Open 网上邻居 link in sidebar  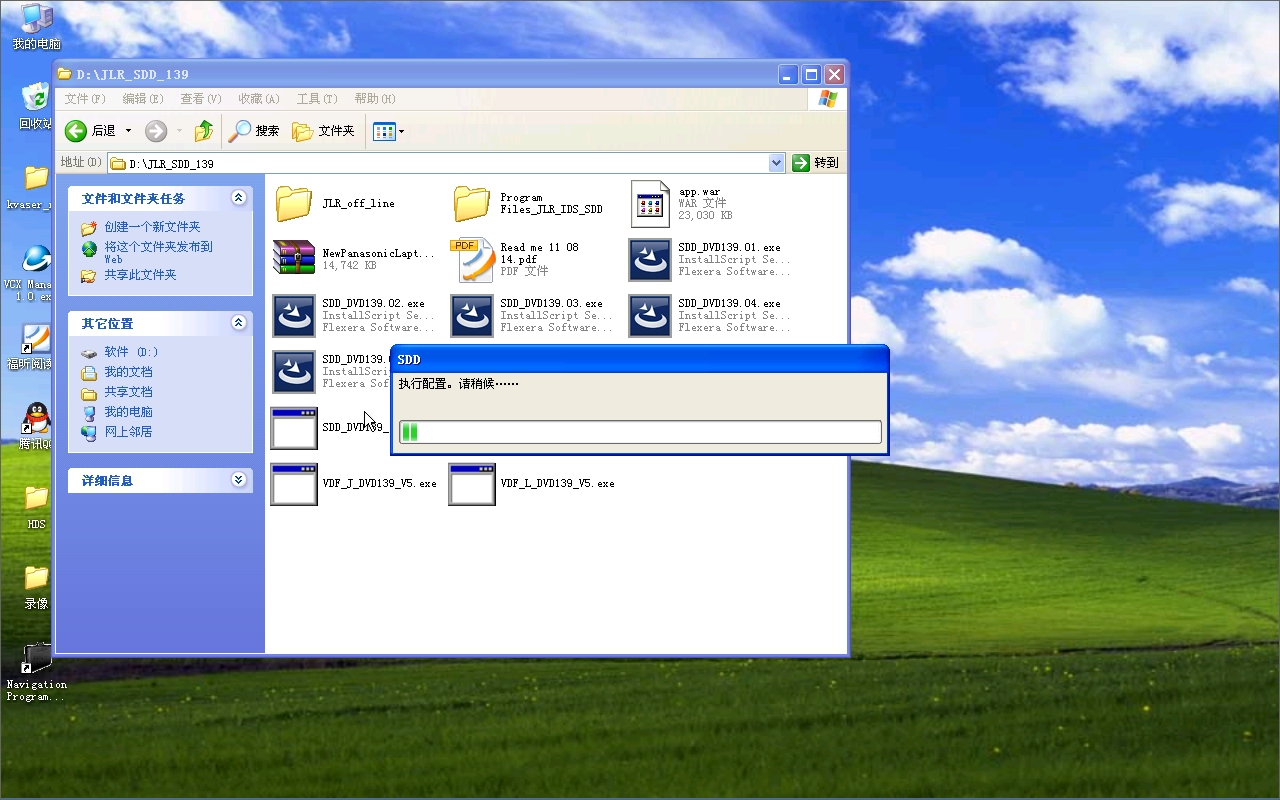(x=128, y=432)
